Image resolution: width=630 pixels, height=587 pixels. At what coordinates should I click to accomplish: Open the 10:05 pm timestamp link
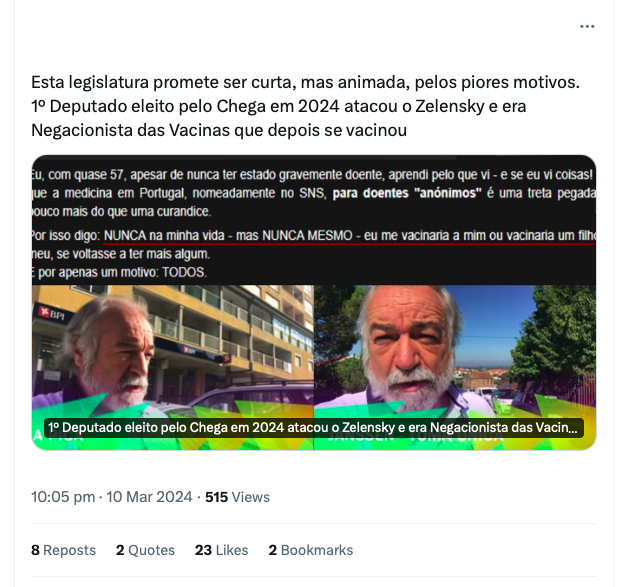(63, 497)
